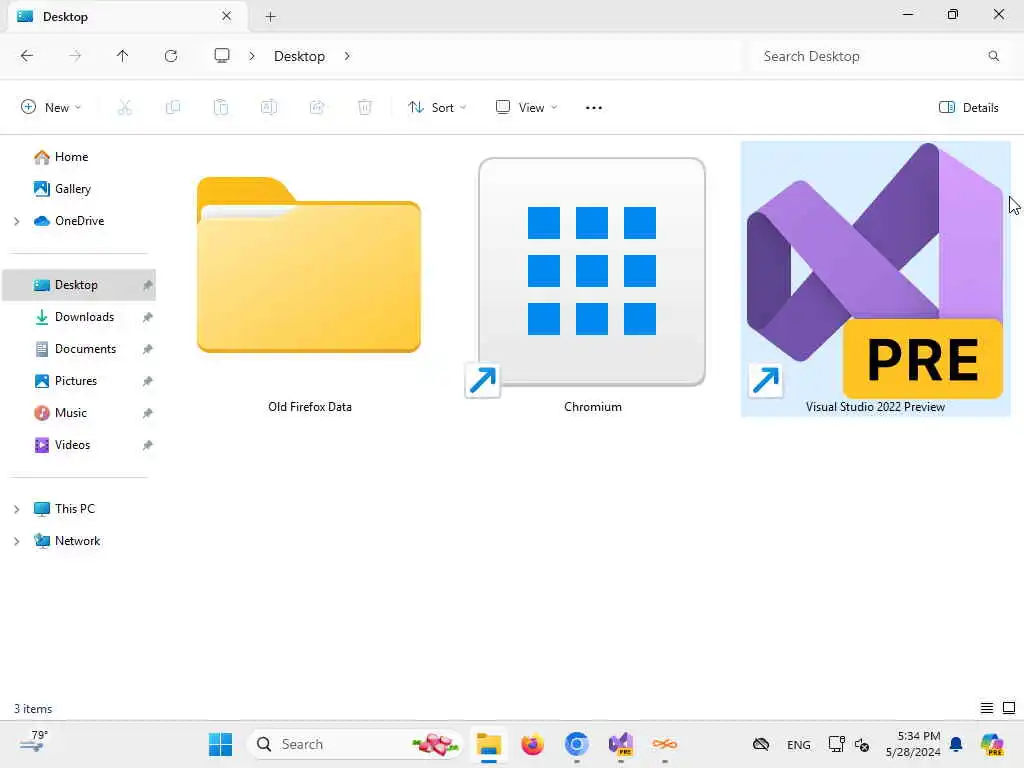1024x768 pixels.
Task: Click the Share toolbar icon
Action: [x=317, y=108]
